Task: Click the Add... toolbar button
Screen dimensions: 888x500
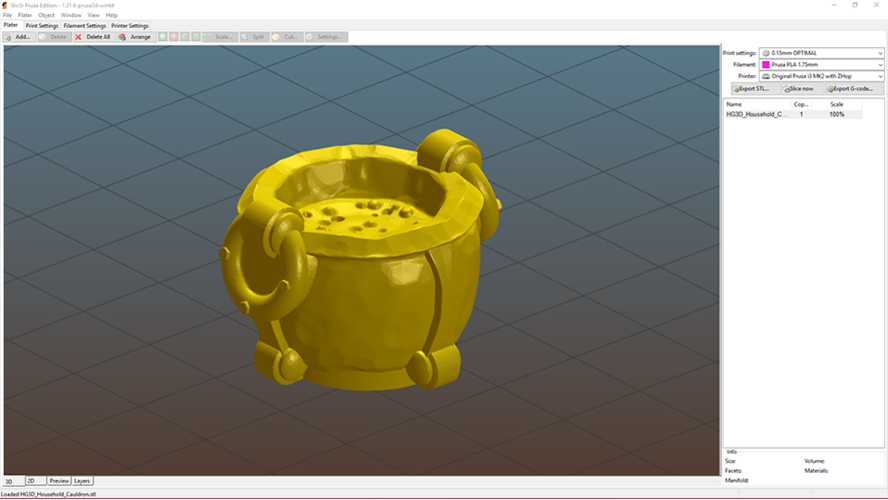Action: (x=19, y=37)
